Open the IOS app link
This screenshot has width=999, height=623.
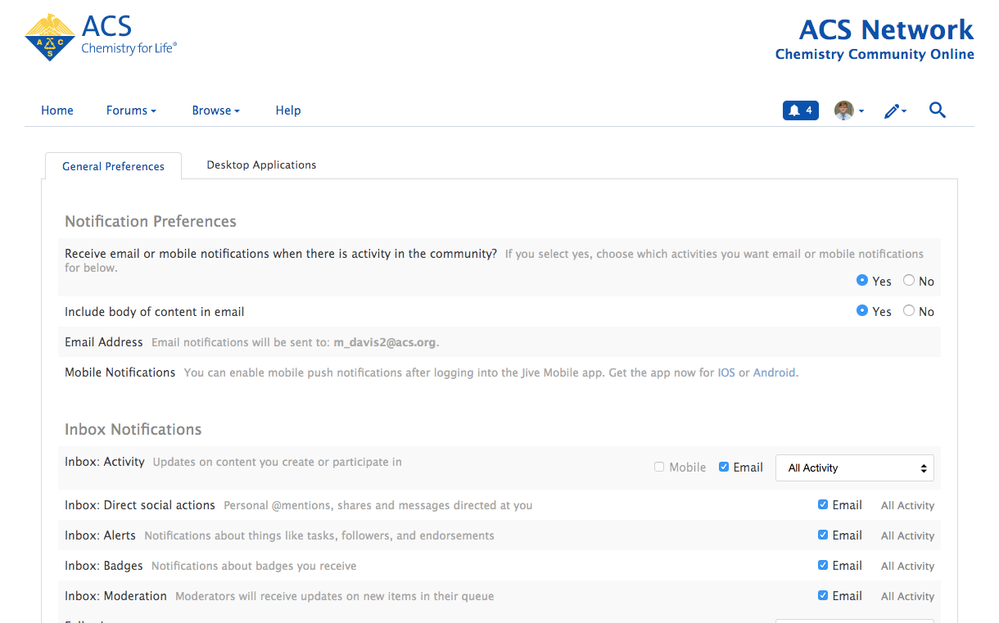pyautogui.click(x=726, y=373)
